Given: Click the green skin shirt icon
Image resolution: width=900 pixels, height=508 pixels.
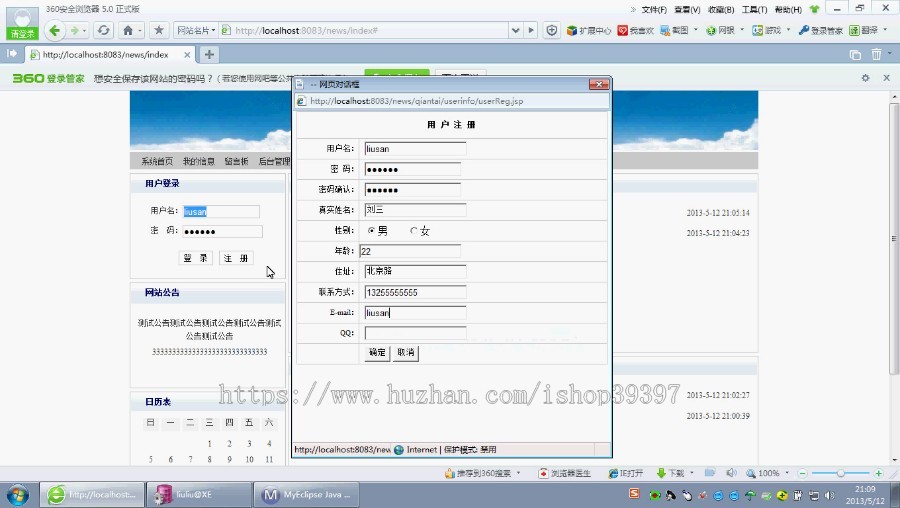Looking at the screenshot, I should click(814, 9).
